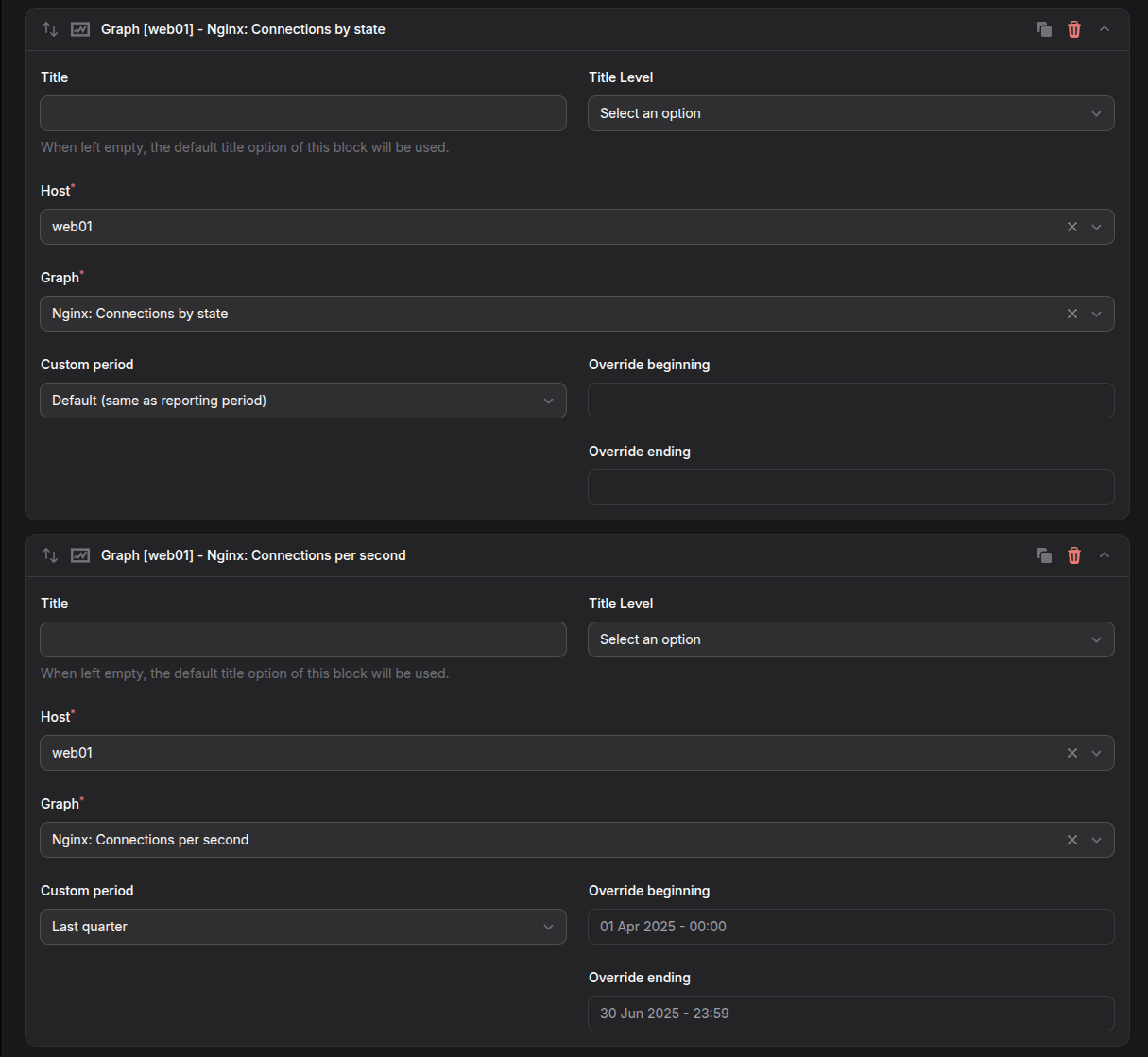The height and width of the screenshot is (1057, 1148).
Task: Delete the Connections per second graph block
Action: coord(1074,555)
